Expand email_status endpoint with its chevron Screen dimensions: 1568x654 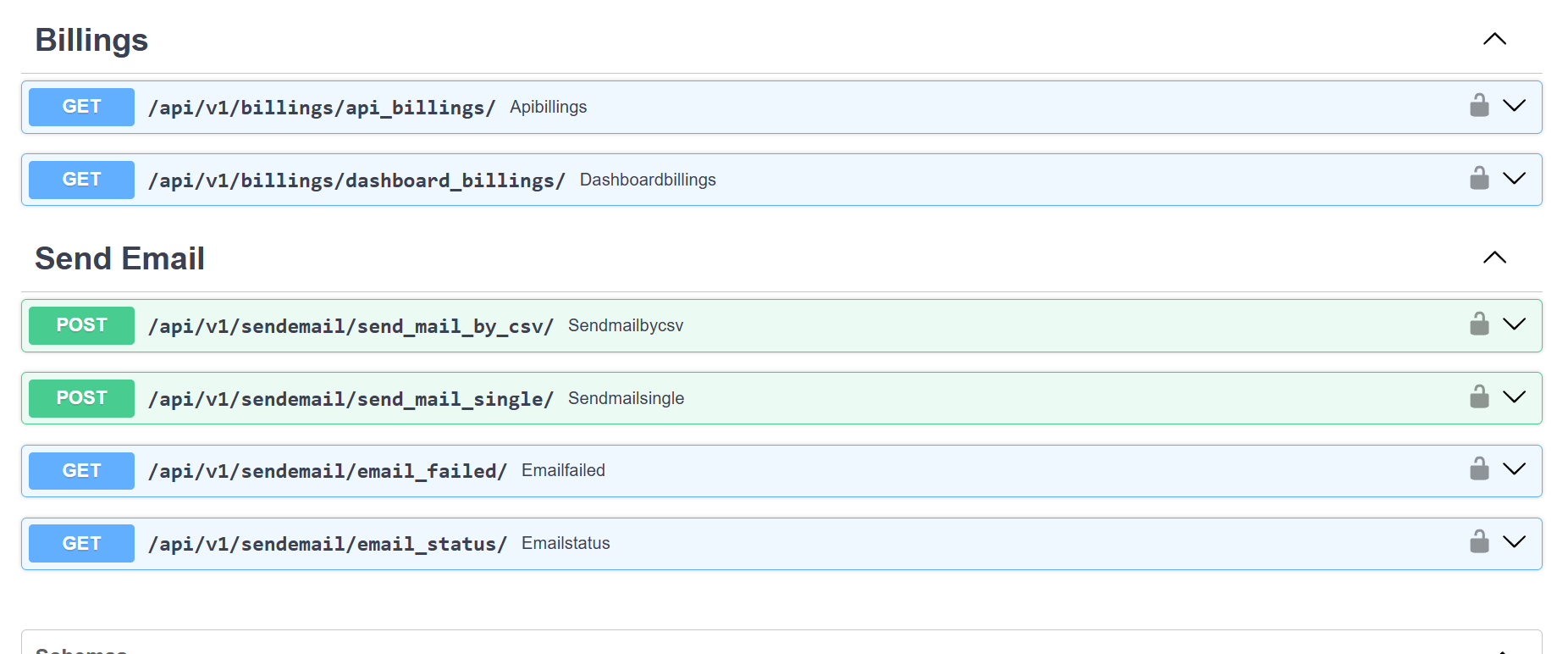click(x=1514, y=542)
